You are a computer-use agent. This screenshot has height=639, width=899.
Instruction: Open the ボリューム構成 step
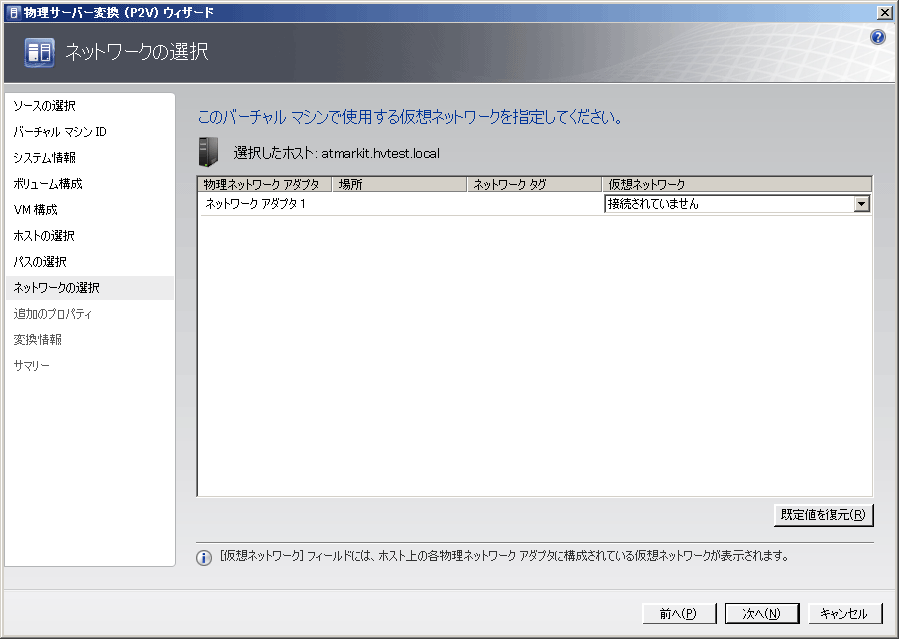point(48,184)
